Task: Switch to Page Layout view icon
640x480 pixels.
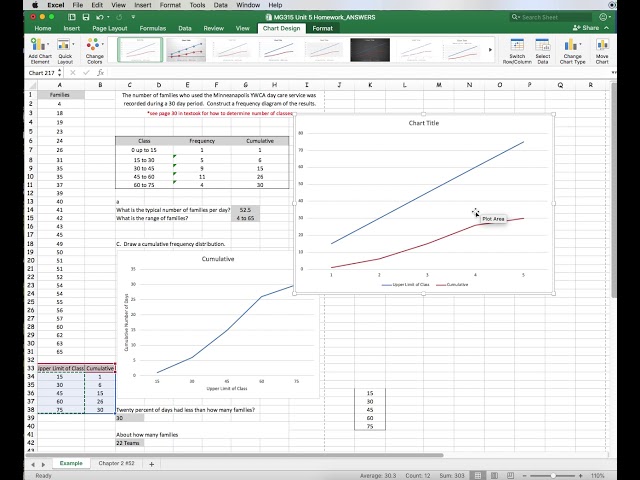Action: point(494,476)
